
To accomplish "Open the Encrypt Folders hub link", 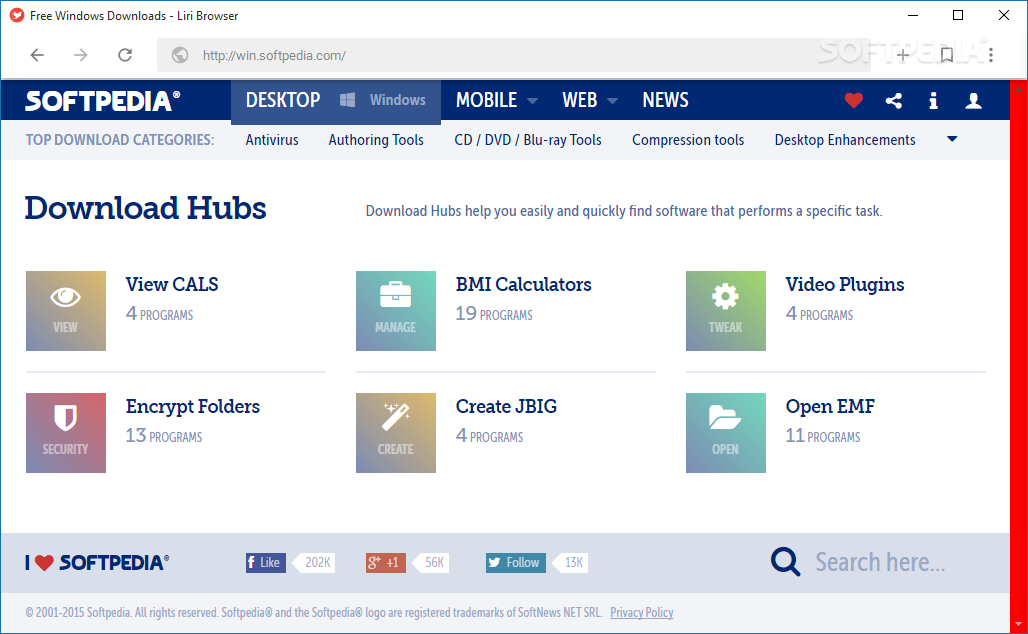I will (x=193, y=406).
